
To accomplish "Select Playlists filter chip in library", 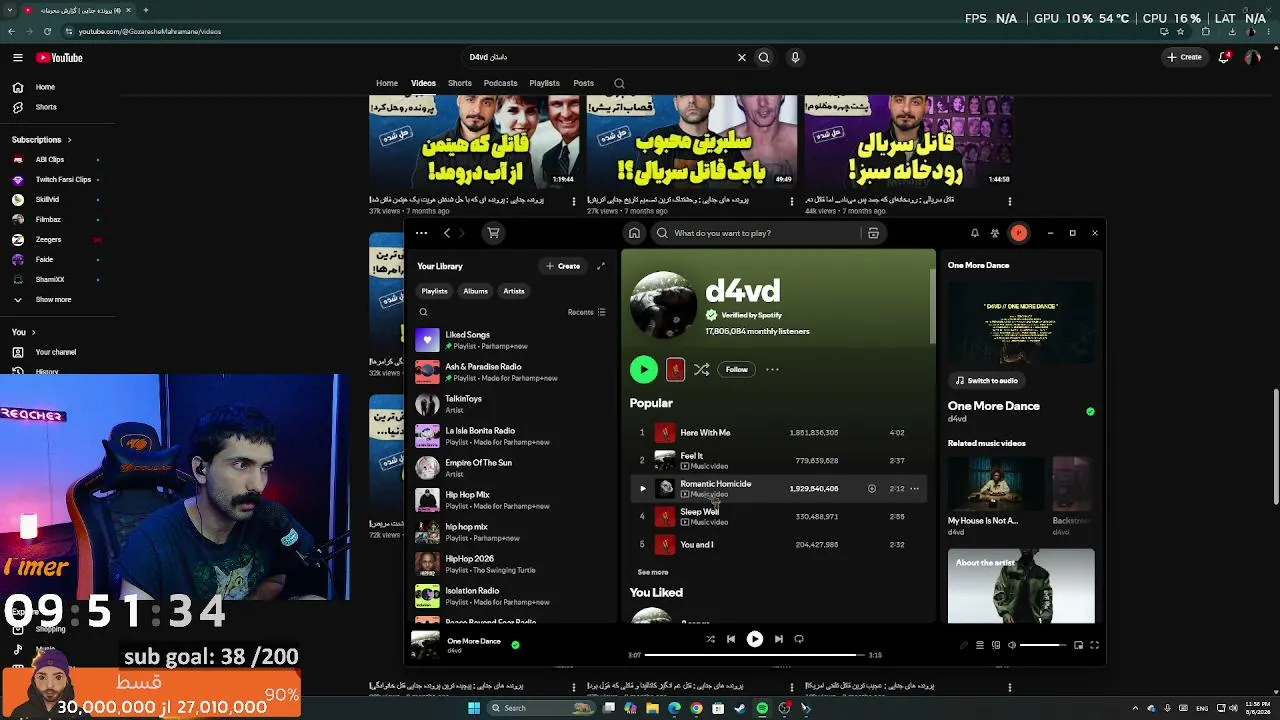I will click(x=434, y=291).
